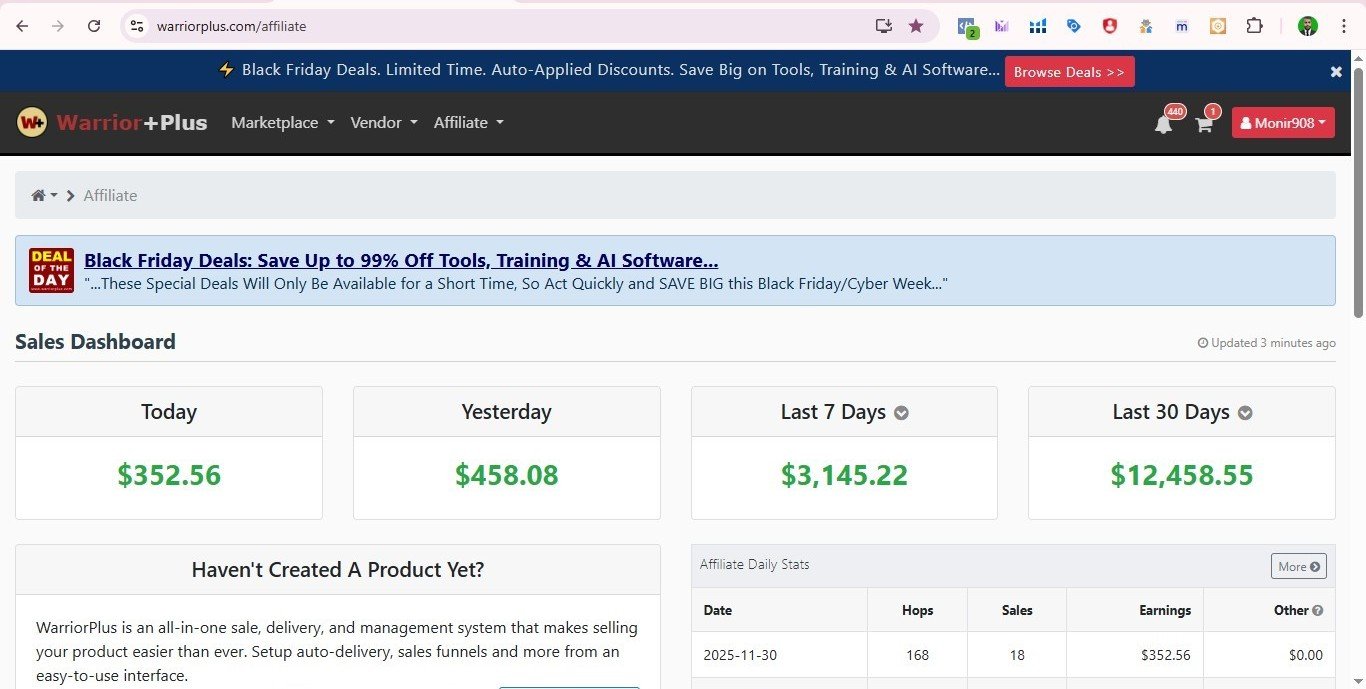Open the Vendor menu

383,123
